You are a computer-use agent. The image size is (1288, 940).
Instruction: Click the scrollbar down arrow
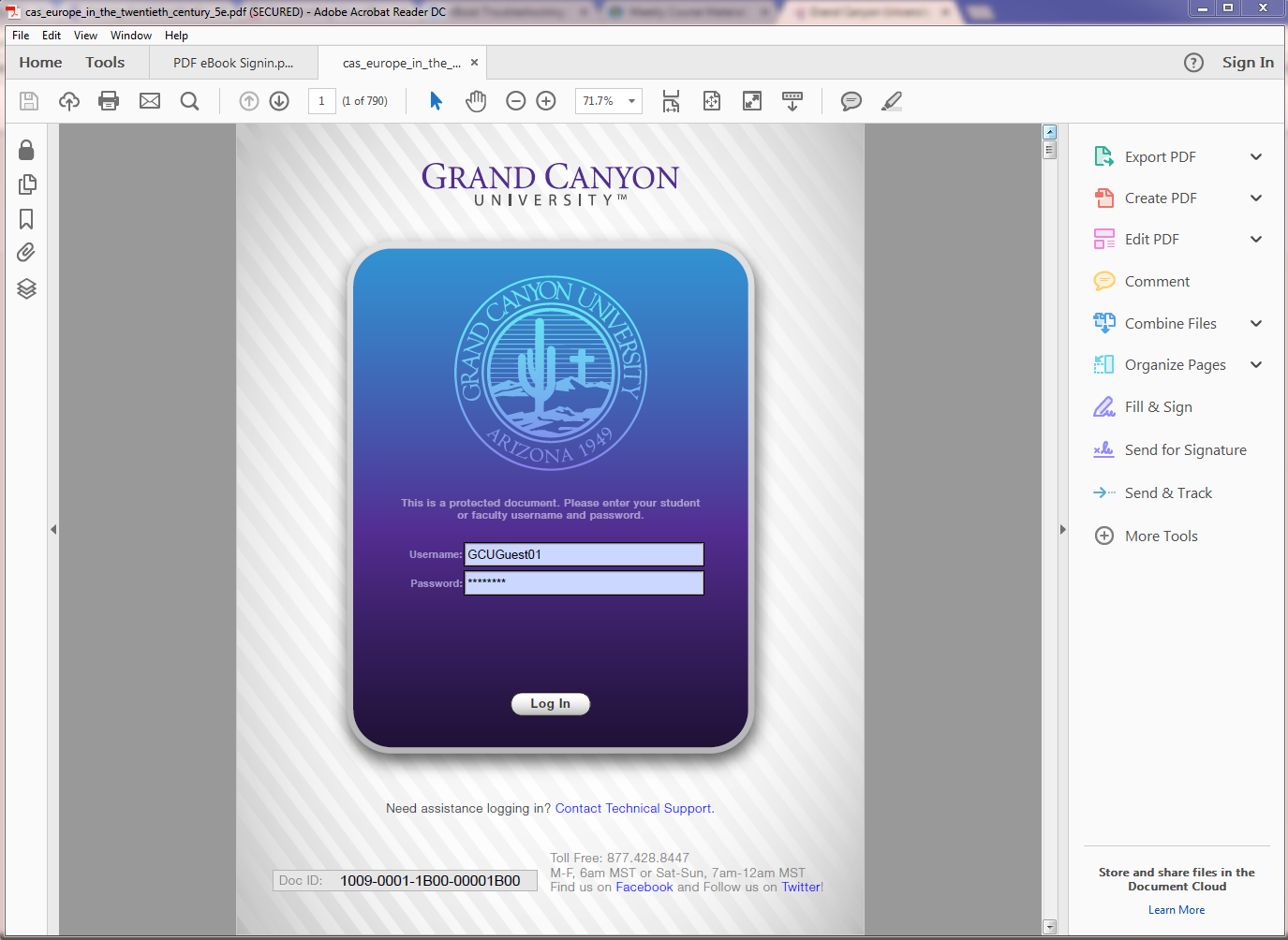[x=1050, y=927]
